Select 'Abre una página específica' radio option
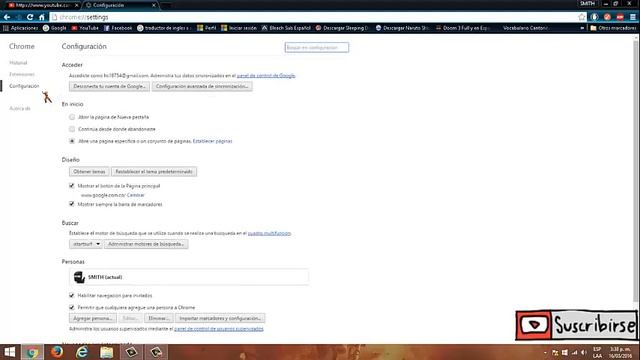The height and width of the screenshot is (360, 640). pyautogui.click(x=72, y=141)
